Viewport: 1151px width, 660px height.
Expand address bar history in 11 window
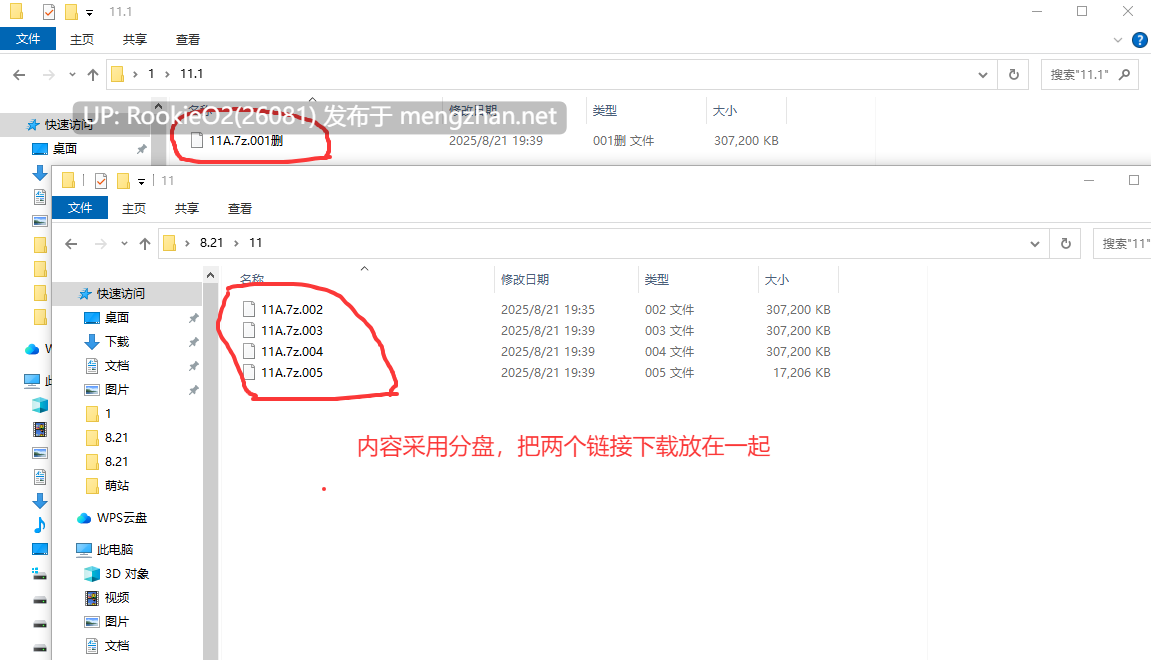[1035, 244]
